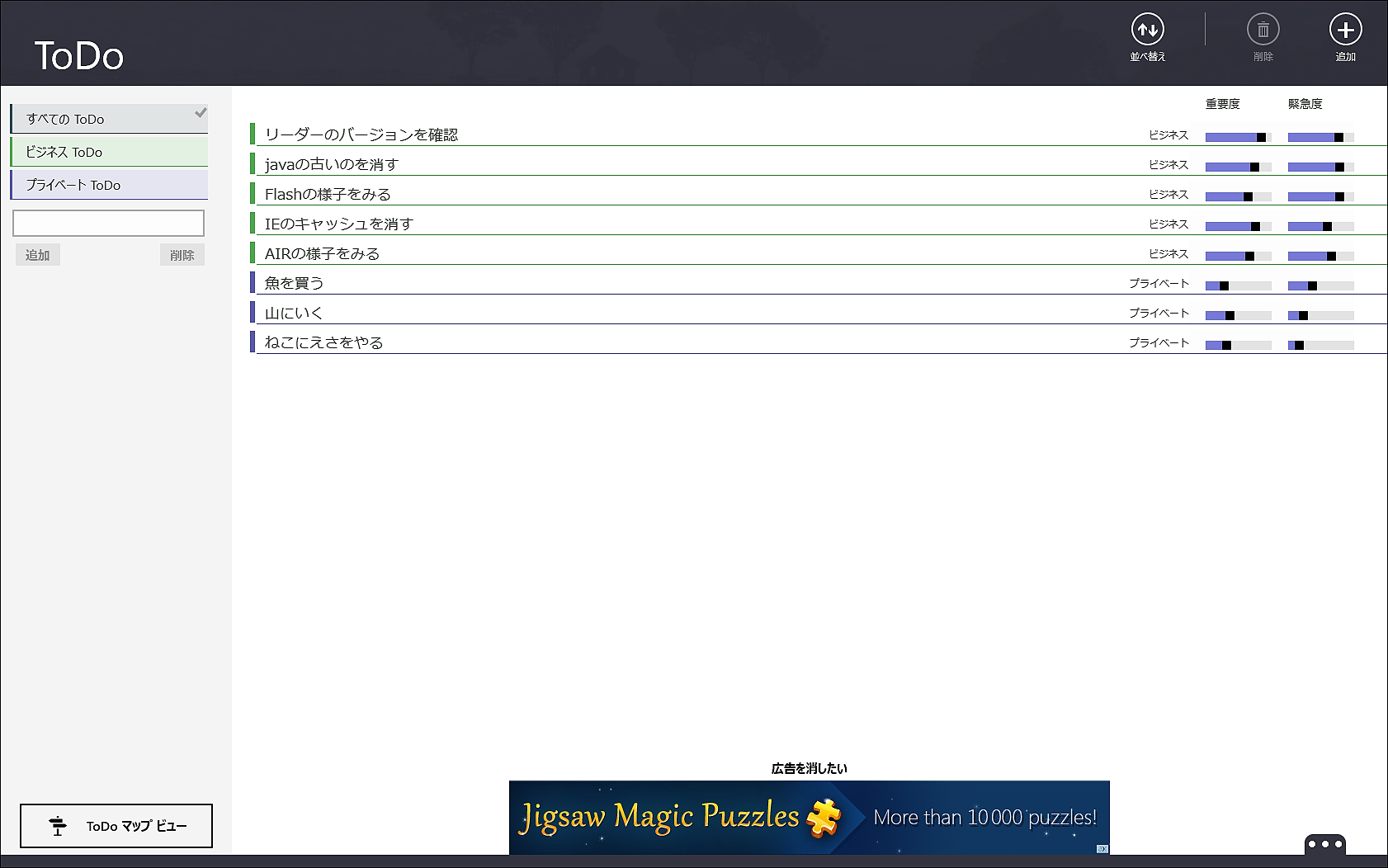The width and height of the screenshot is (1388, 868).
Task: Click the 広告を消したい link
Action: 810,767
